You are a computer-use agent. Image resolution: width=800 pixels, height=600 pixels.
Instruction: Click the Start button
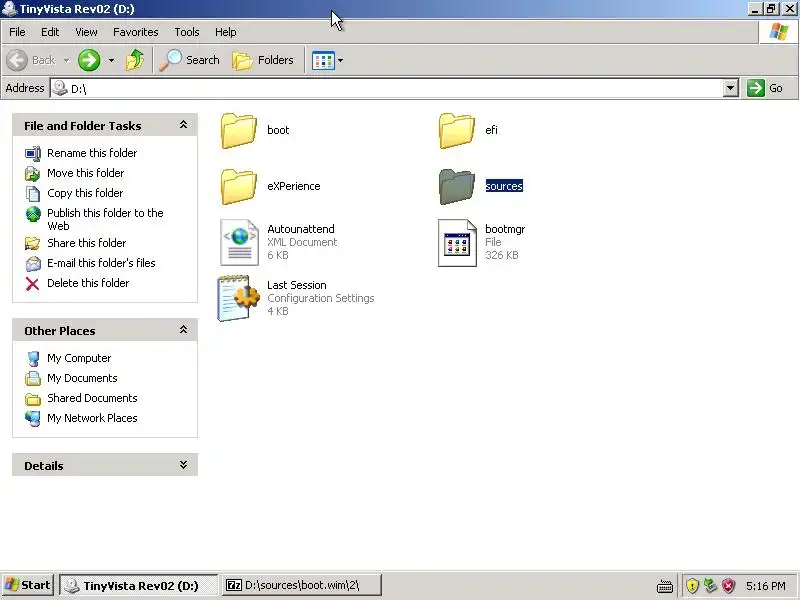(x=28, y=585)
